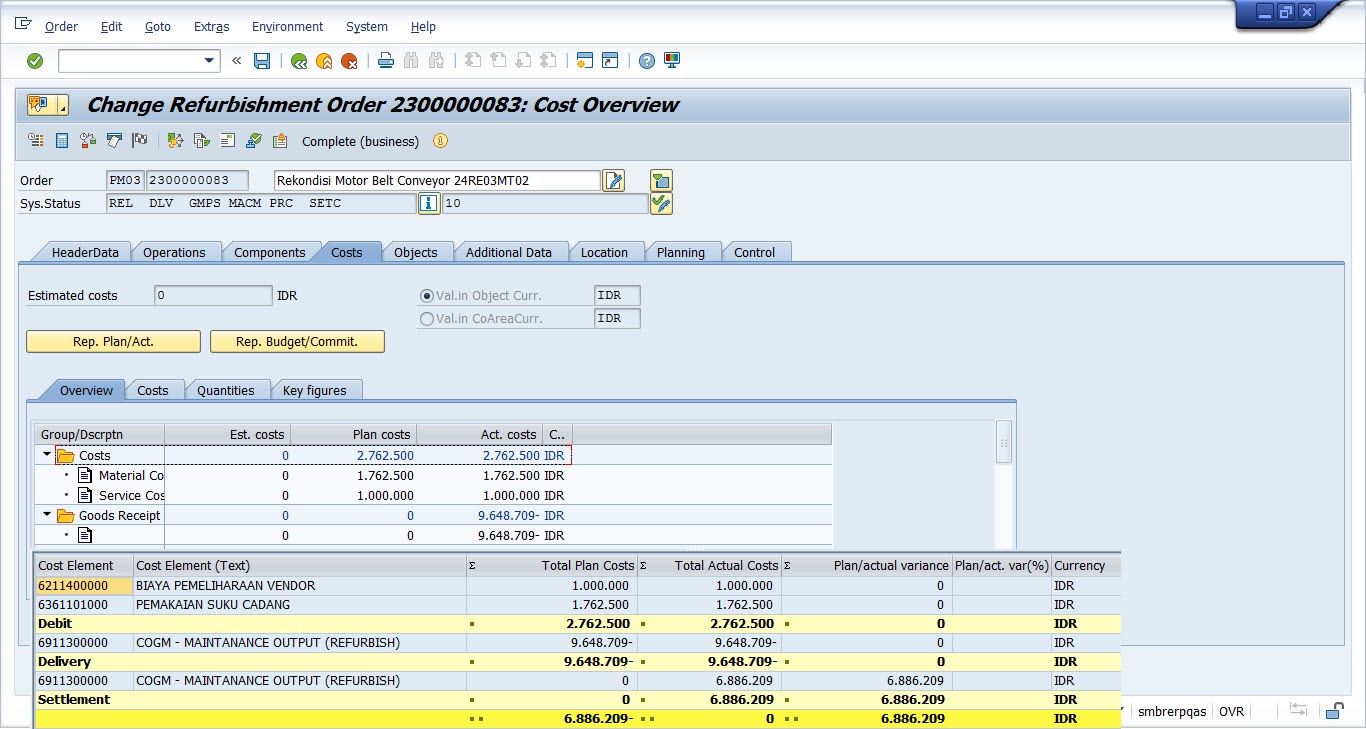Click the Customize Local Layout monitor icon

point(672,61)
